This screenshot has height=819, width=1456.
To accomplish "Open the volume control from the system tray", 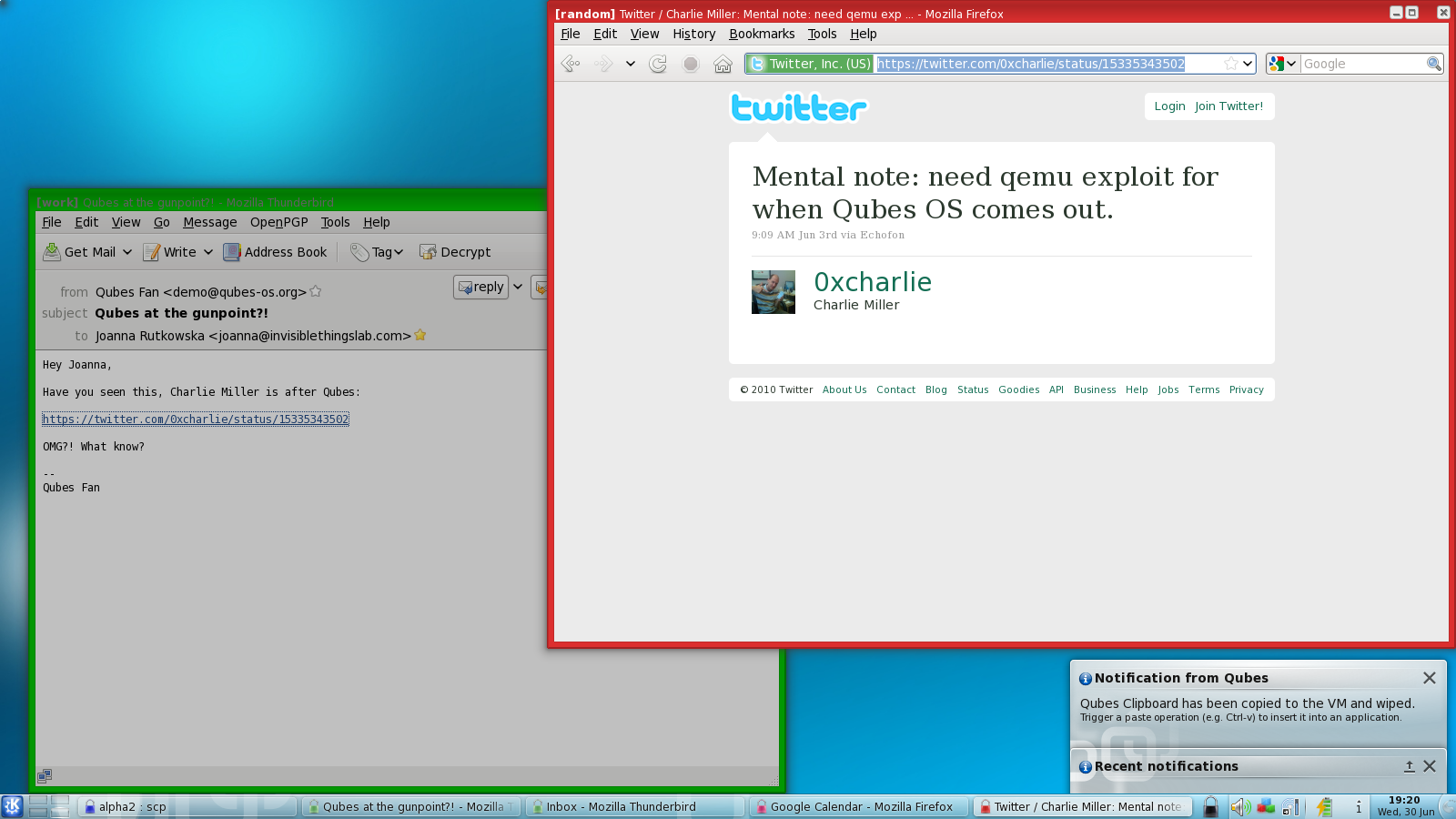I will [1239, 807].
